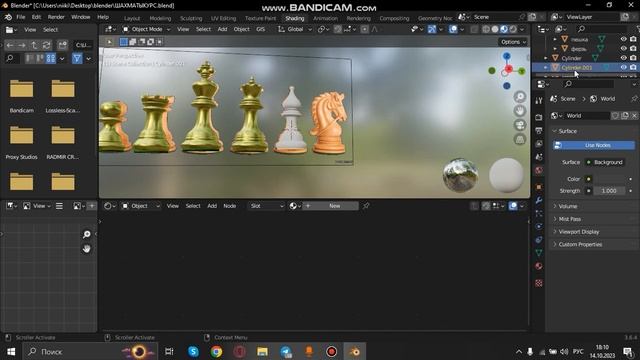The image size is (640, 360).
Task: Open the Output properties tab
Action: [x=539, y=131]
